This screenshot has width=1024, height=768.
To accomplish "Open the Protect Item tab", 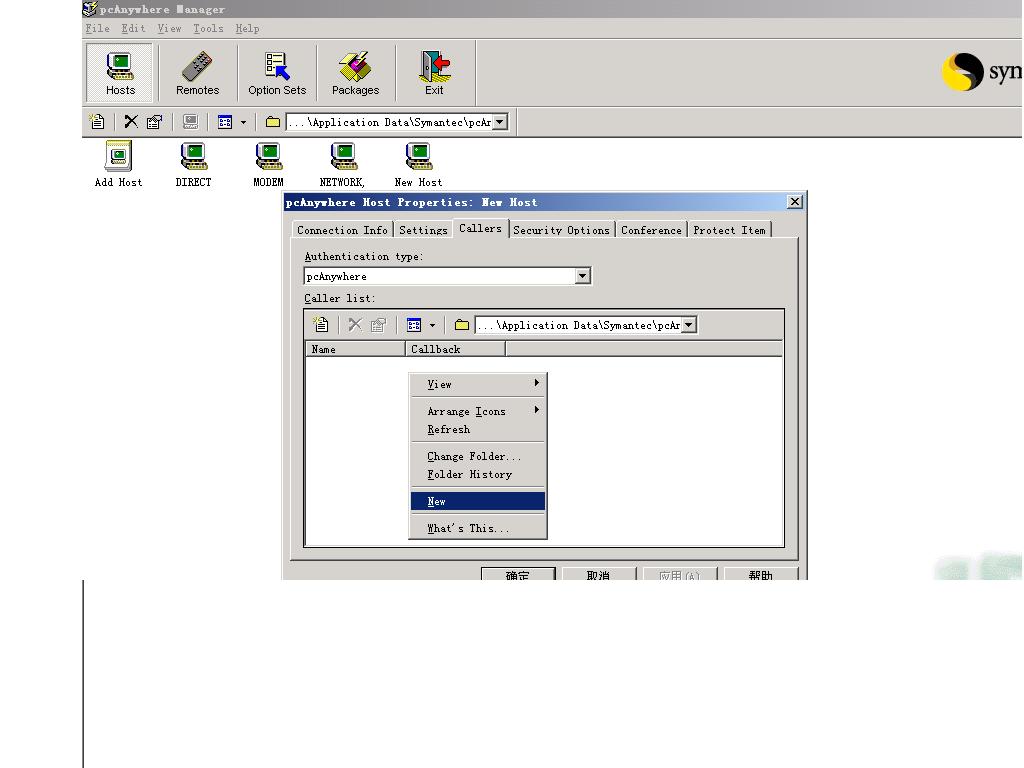I will [x=729, y=230].
